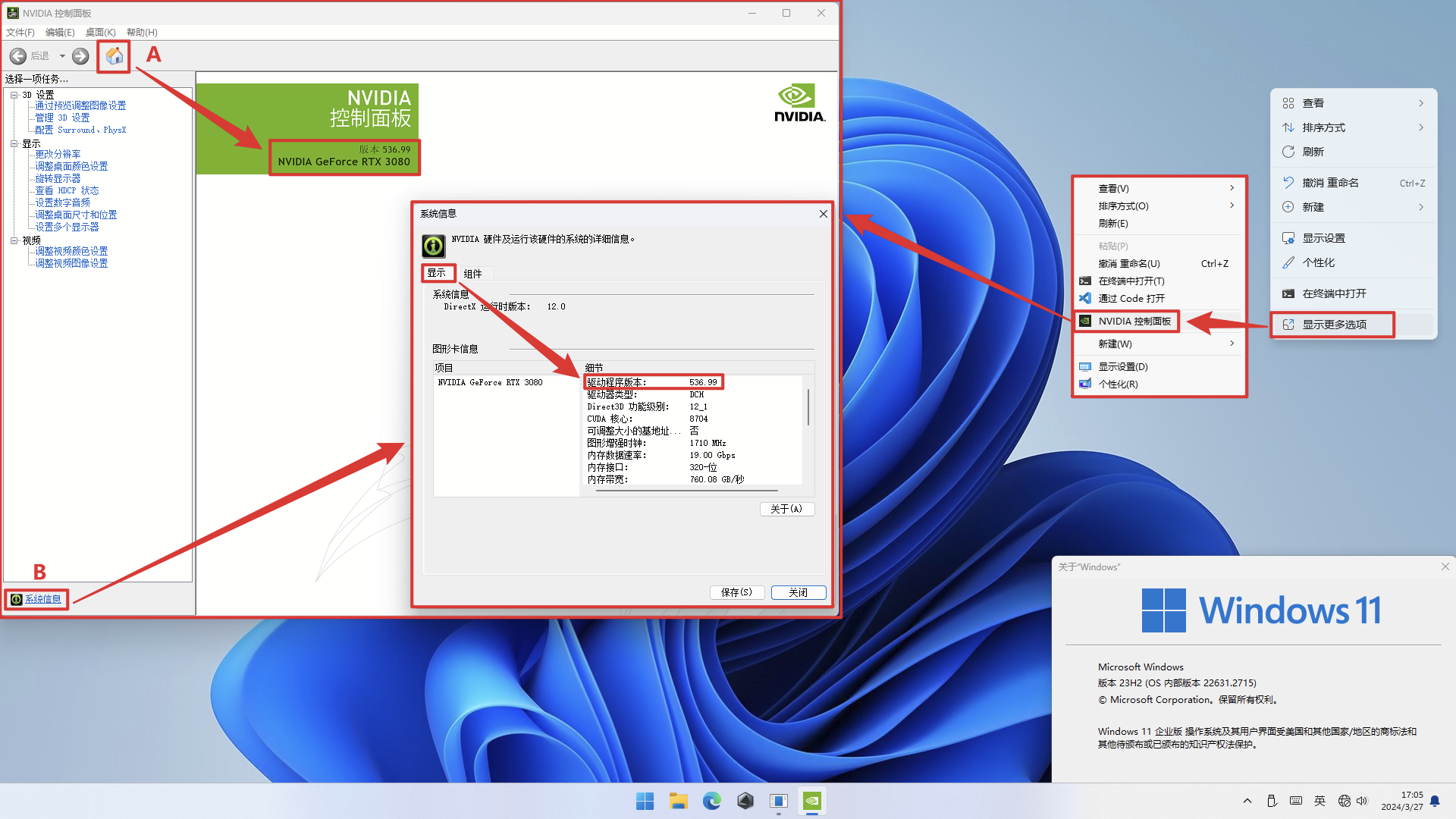Open 更改分辨率 task
1456x819 pixels.
tap(58, 154)
